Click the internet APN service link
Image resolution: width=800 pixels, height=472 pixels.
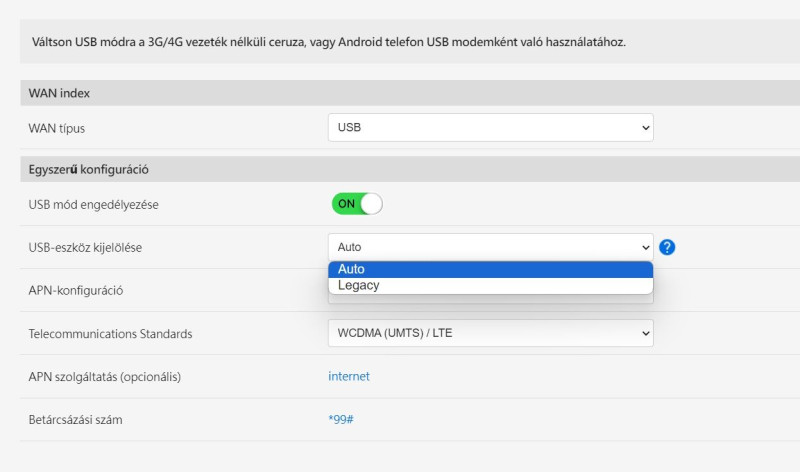[x=349, y=376]
